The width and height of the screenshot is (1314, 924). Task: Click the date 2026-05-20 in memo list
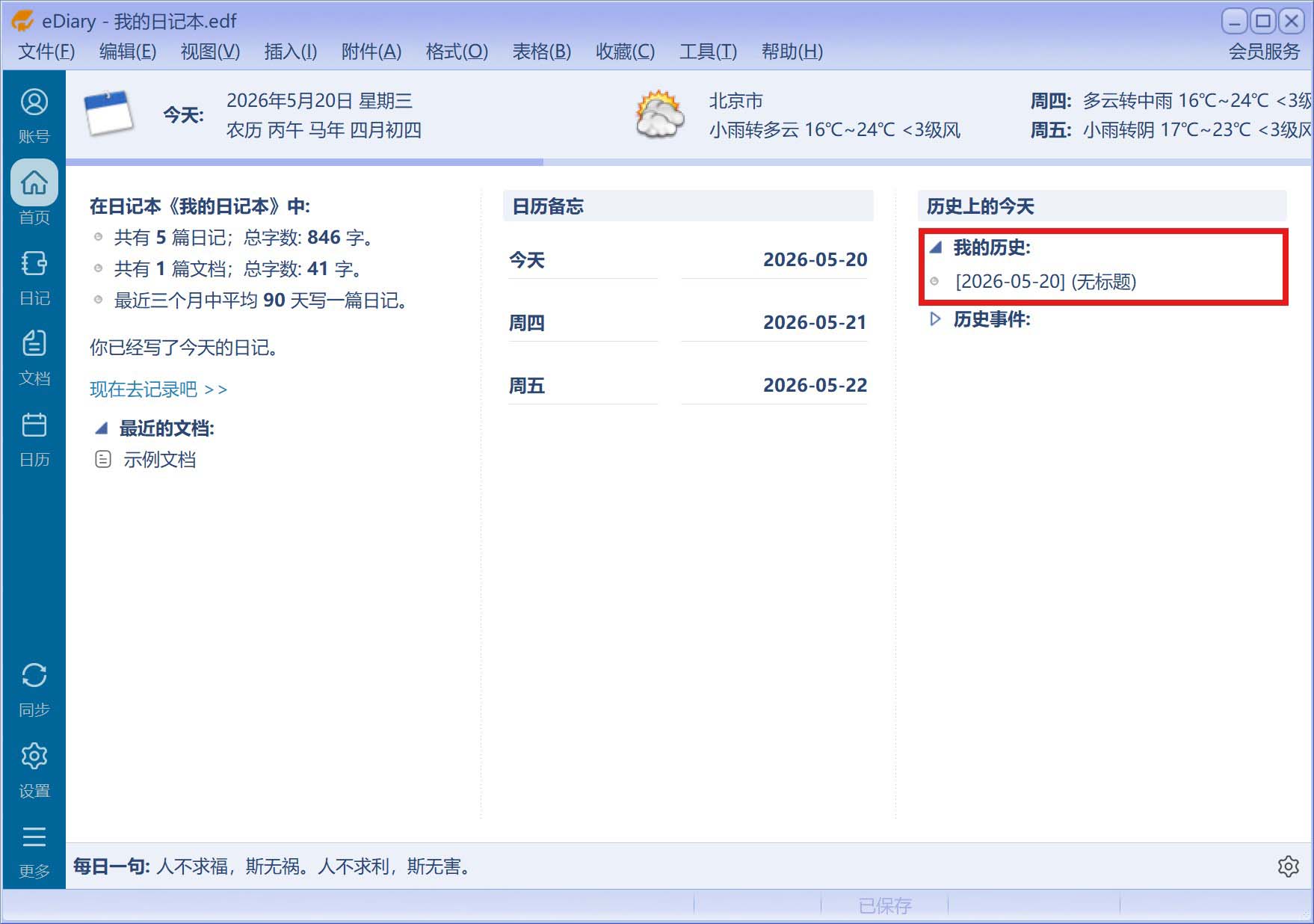[815, 259]
